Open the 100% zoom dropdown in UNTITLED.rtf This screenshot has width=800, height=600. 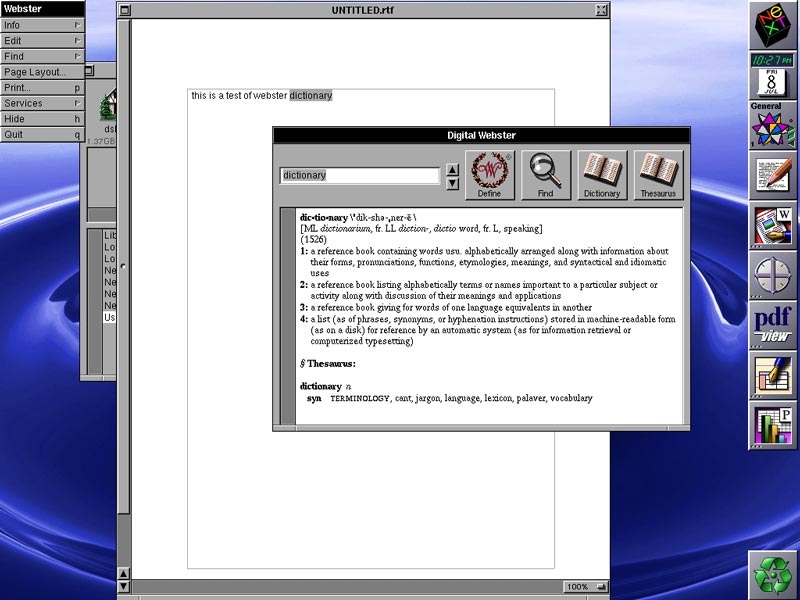(x=586, y=587)
